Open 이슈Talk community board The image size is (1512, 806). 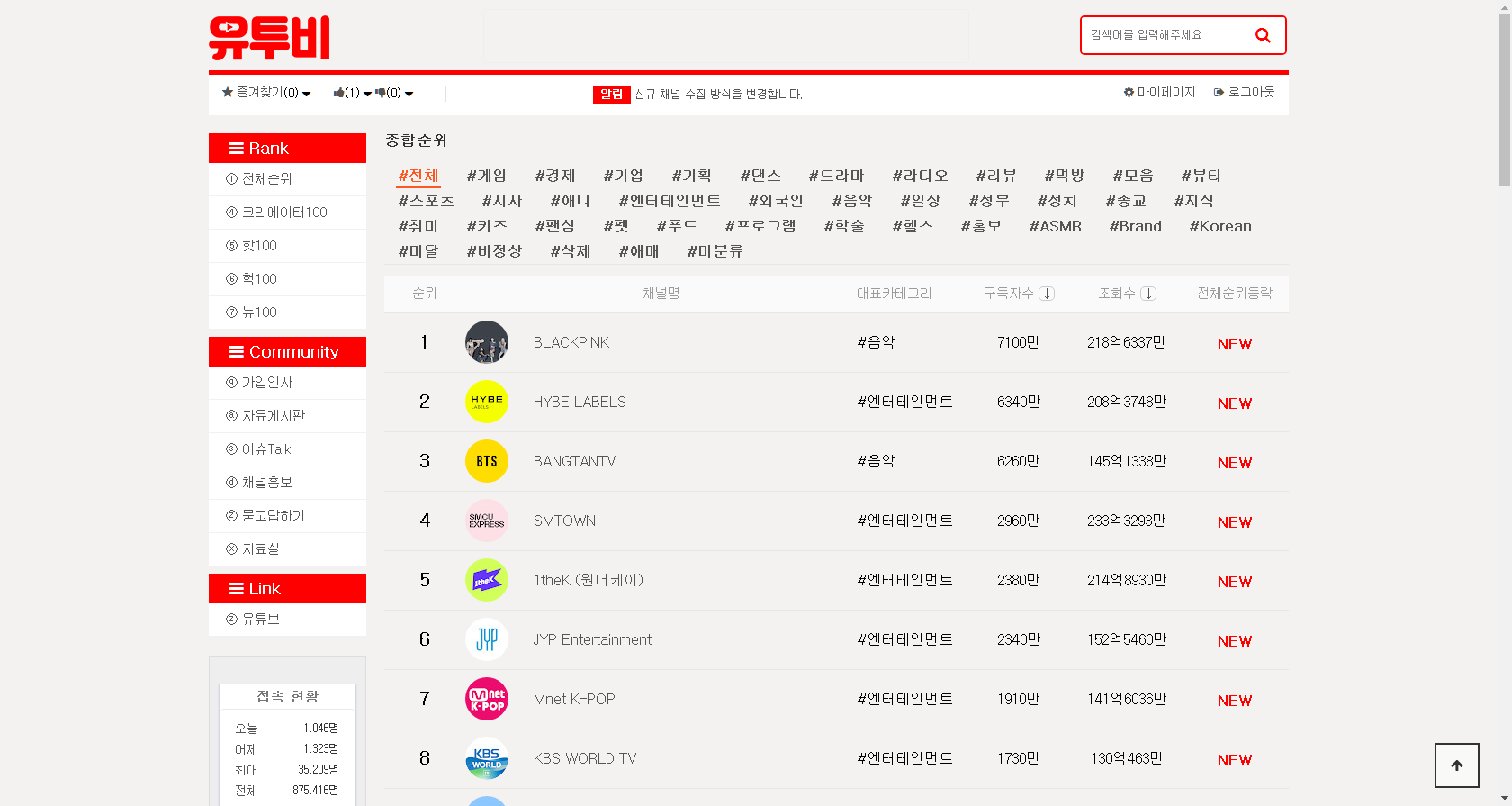(x=287, y=449)
